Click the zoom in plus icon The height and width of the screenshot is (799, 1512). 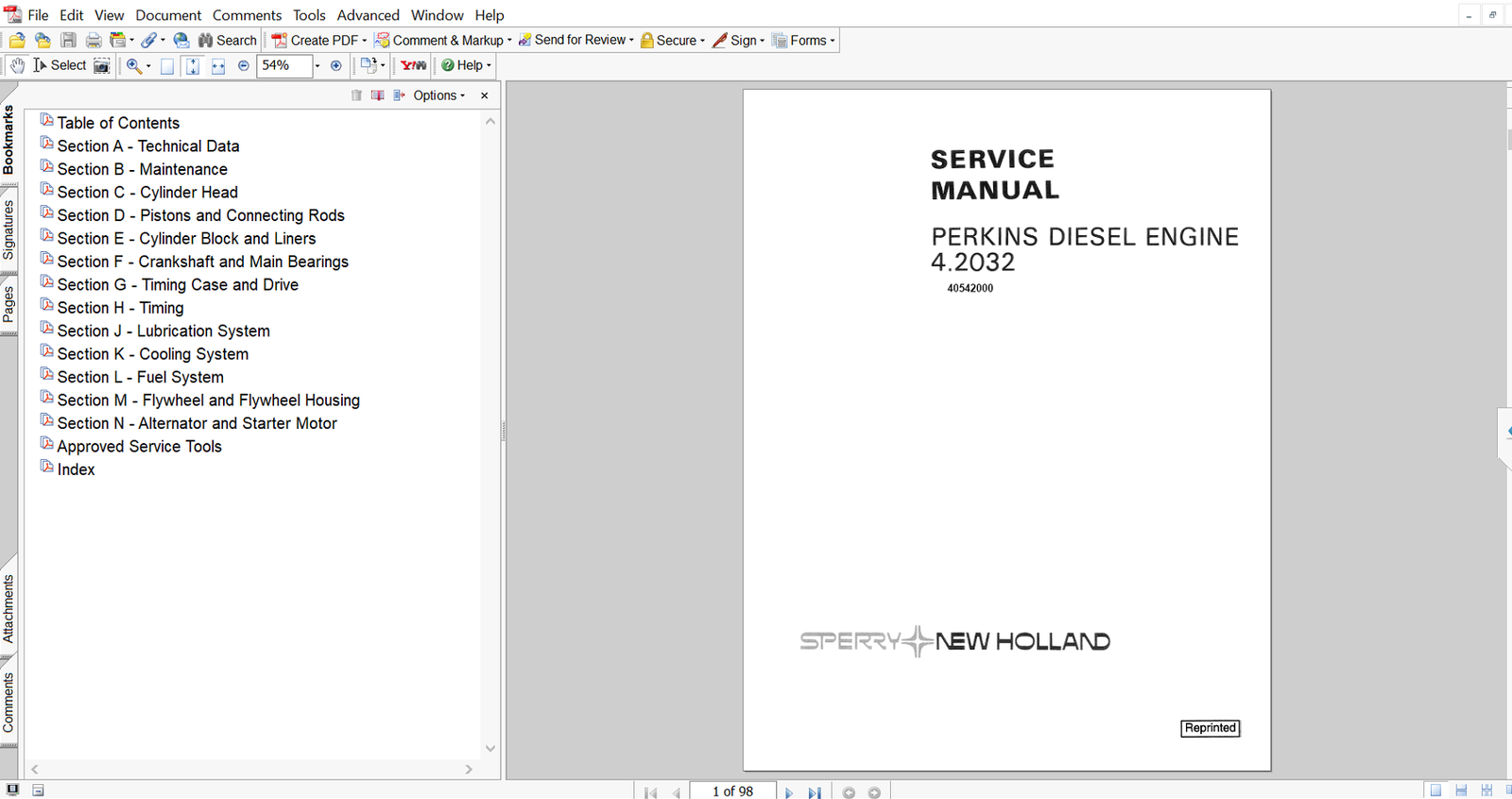coord(335,65)
